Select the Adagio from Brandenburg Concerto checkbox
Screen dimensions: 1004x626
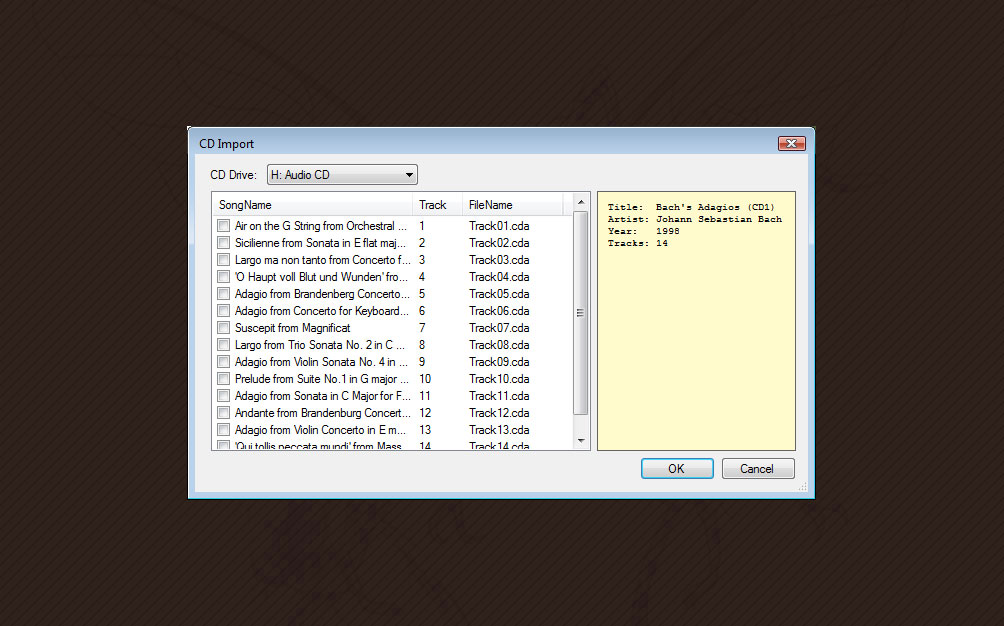223,293
